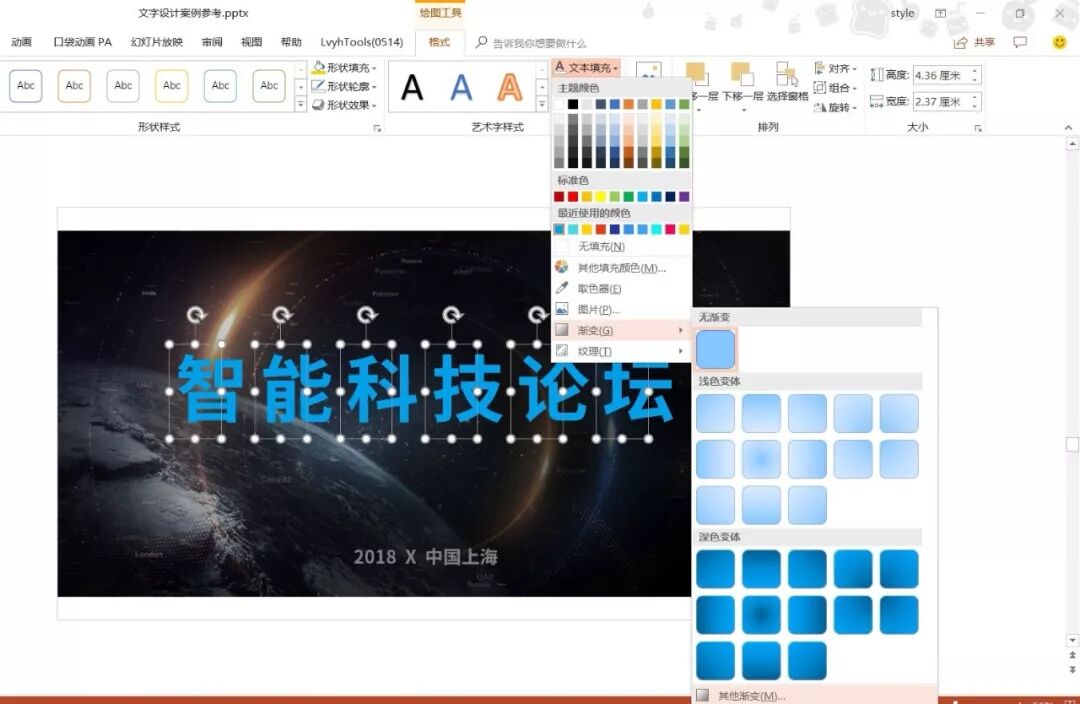
Task: Choose the yellow-bordered Abc shape style
Action: (x=172, y=85)
